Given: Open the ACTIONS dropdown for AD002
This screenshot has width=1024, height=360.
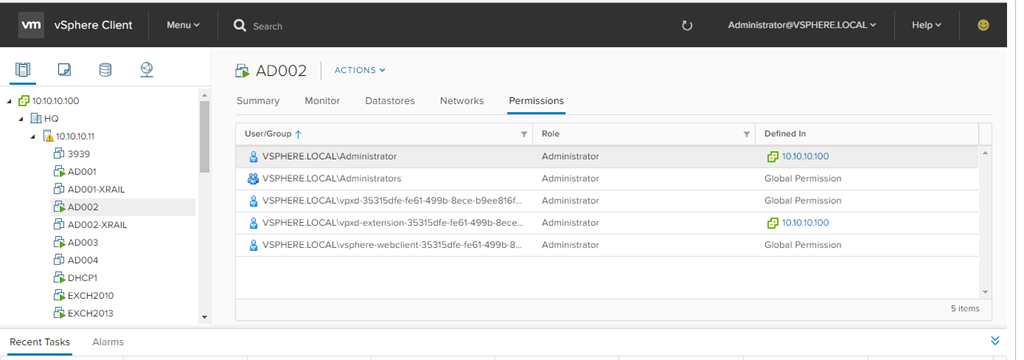Looking at the screenshot, I should click(360, 70).
